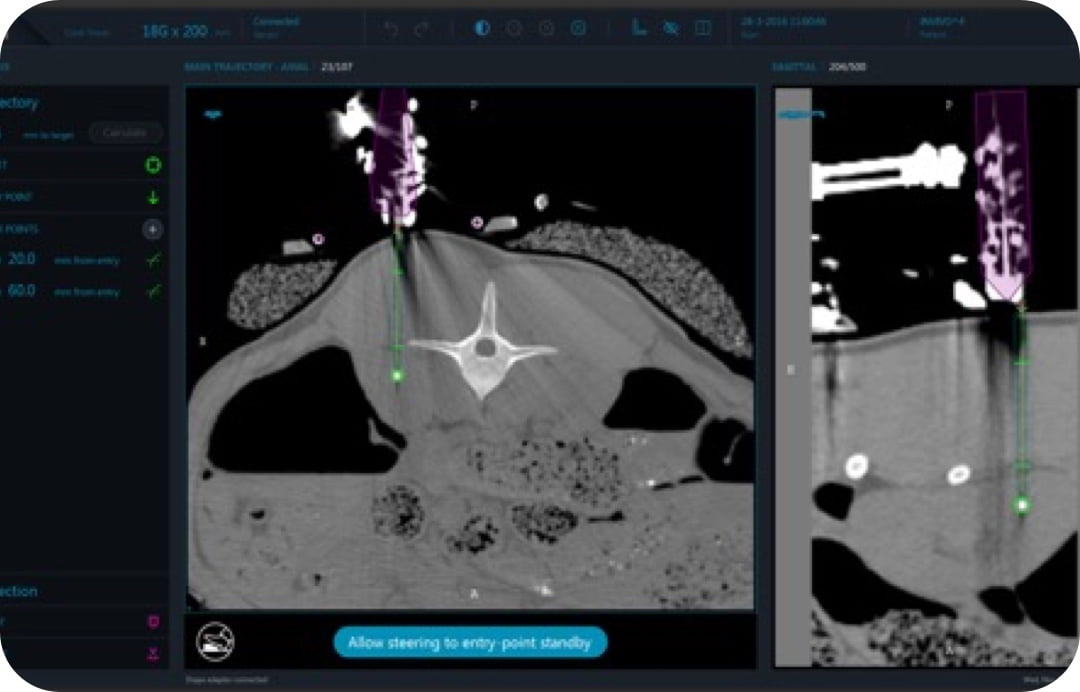
Task: Toggle the 20.0 mm checkpoint checkmark
Action: [153, 260]
